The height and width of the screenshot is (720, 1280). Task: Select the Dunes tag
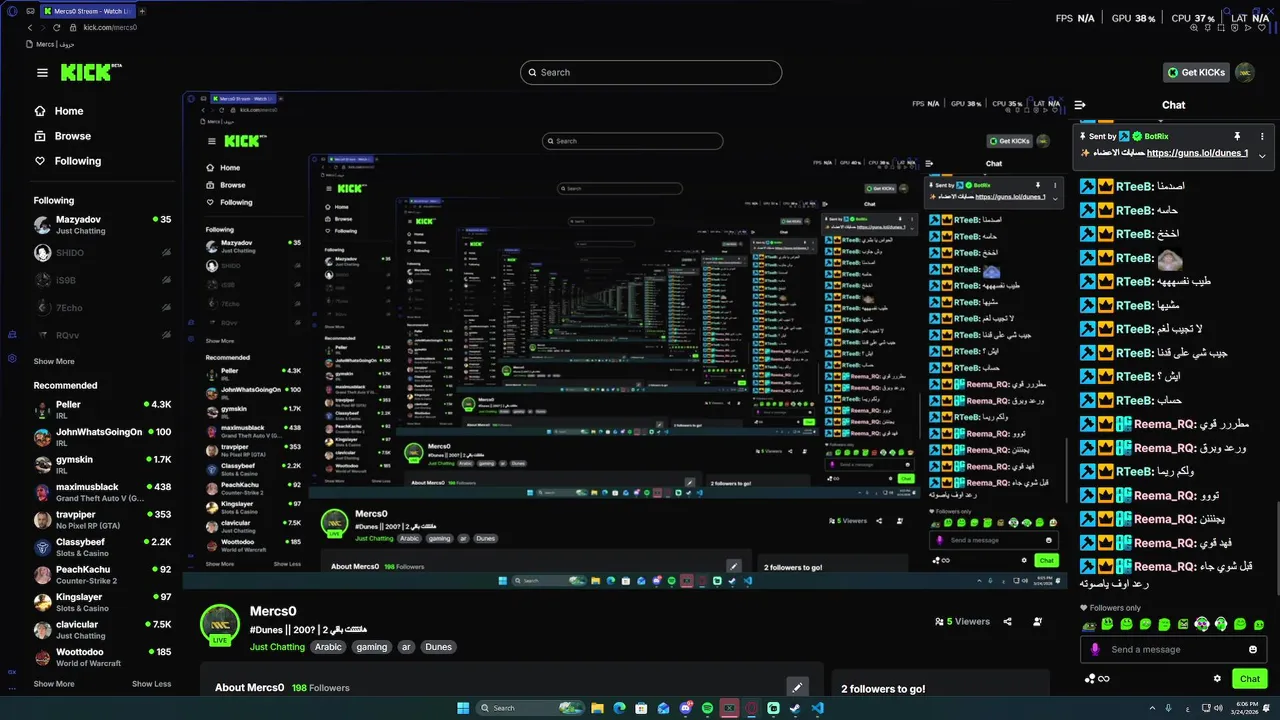click(438, 647)
